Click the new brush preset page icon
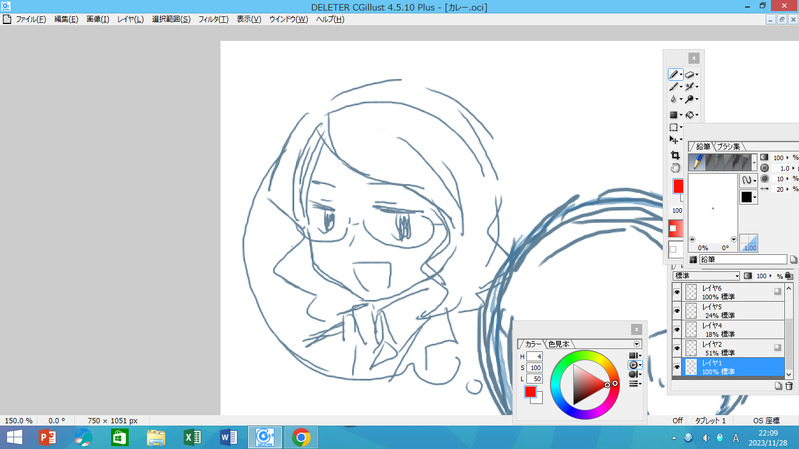 click(x=793, y=260)
